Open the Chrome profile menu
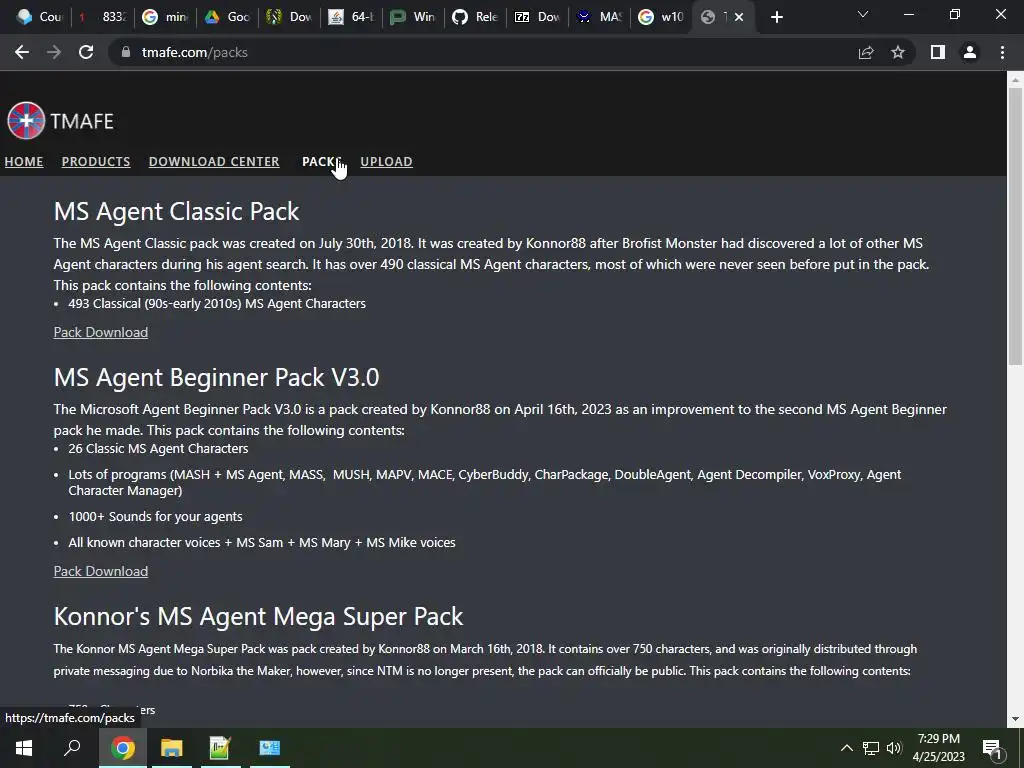Viewport: 1024px width, 768px height. click(970, 52)
